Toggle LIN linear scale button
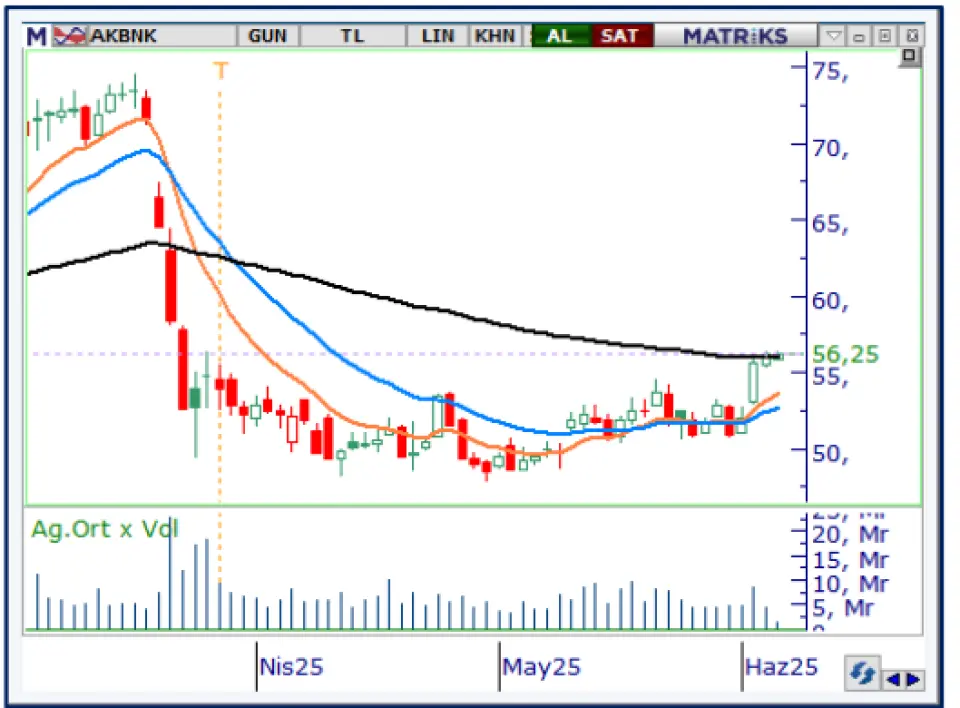 (438, 36)
